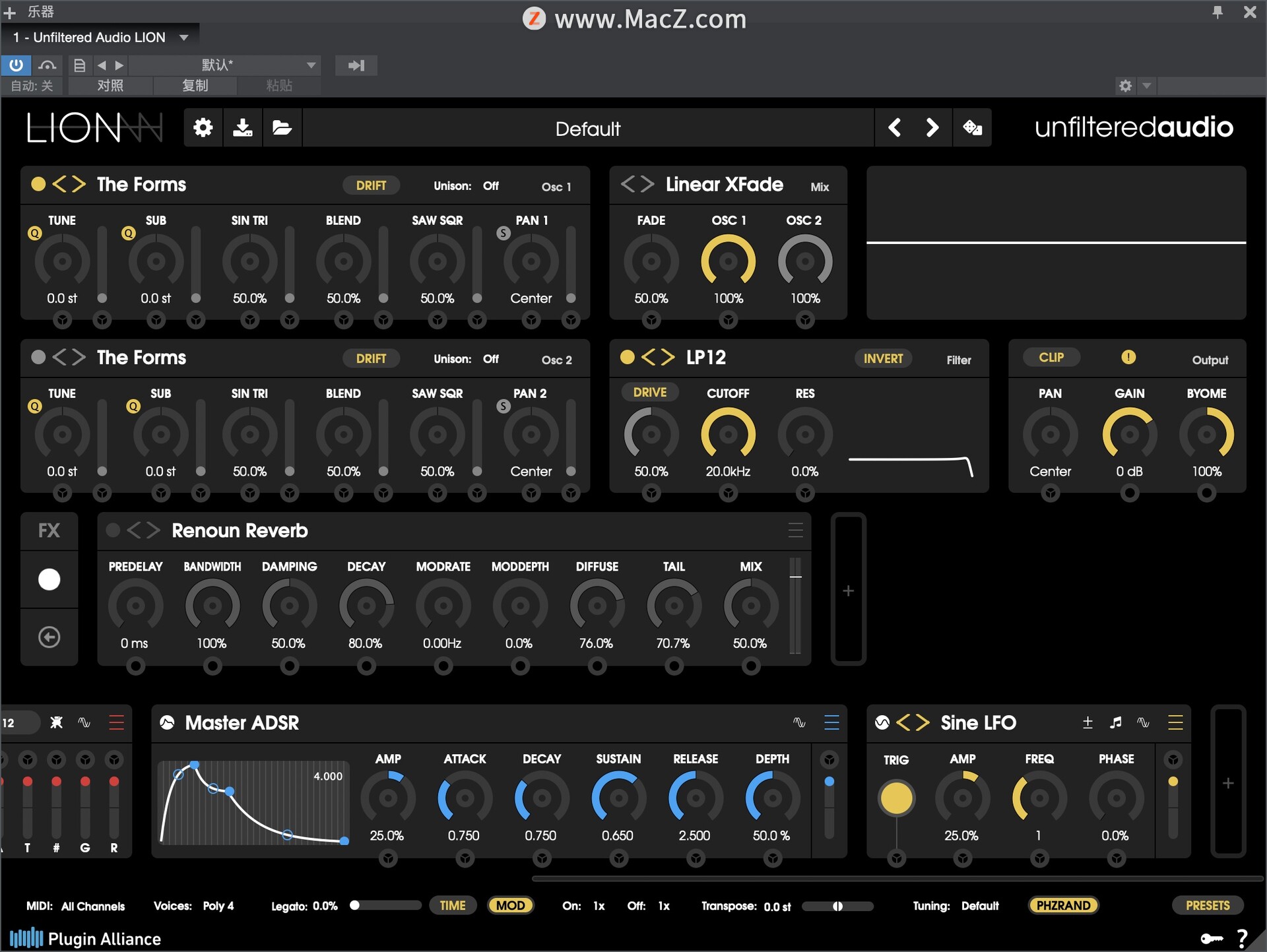Toggle filter DRIVE button
Image resolution: width=1267 pixels, height=952 pixels.
pyautogui.click(x=649, y=392)
